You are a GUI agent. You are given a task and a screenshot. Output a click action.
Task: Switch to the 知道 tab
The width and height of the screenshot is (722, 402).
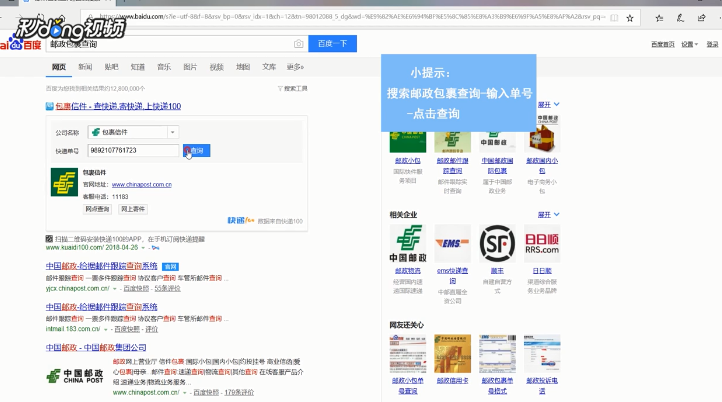(138, 67)
